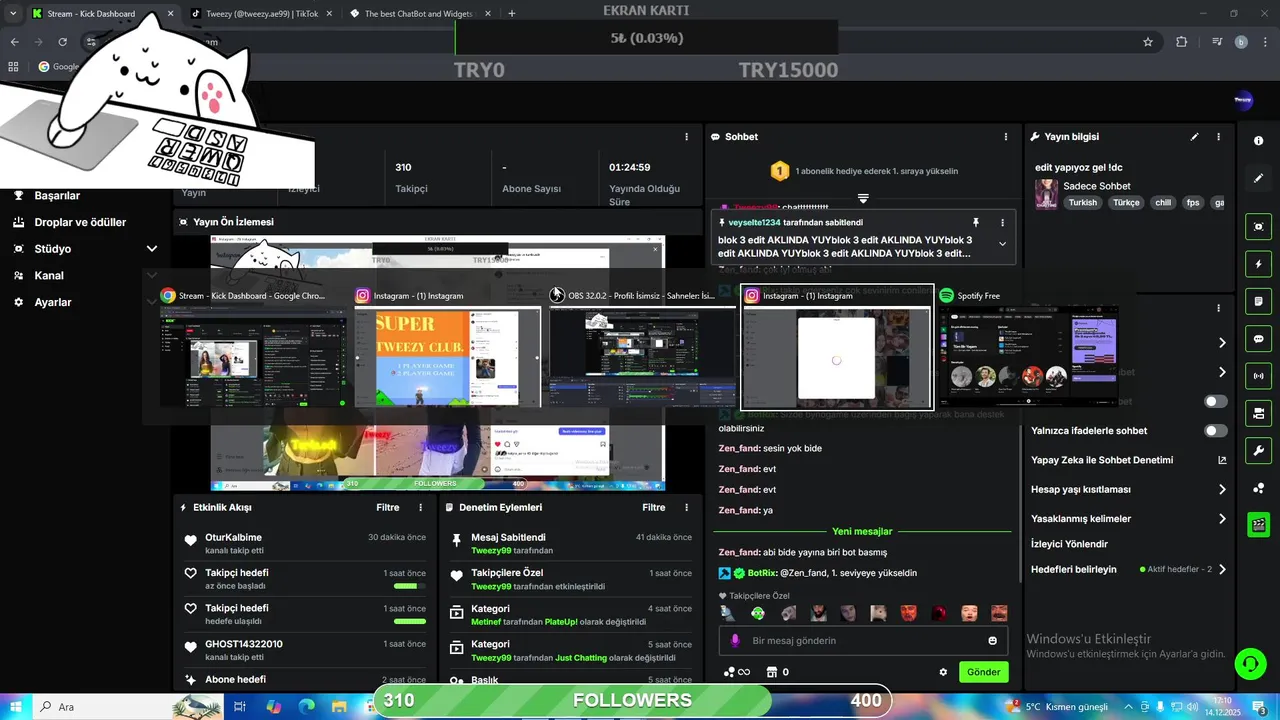1280x720 pixels.
Task: Open Sohbet panel three-dot menu
Action: tap(1006, 137)
